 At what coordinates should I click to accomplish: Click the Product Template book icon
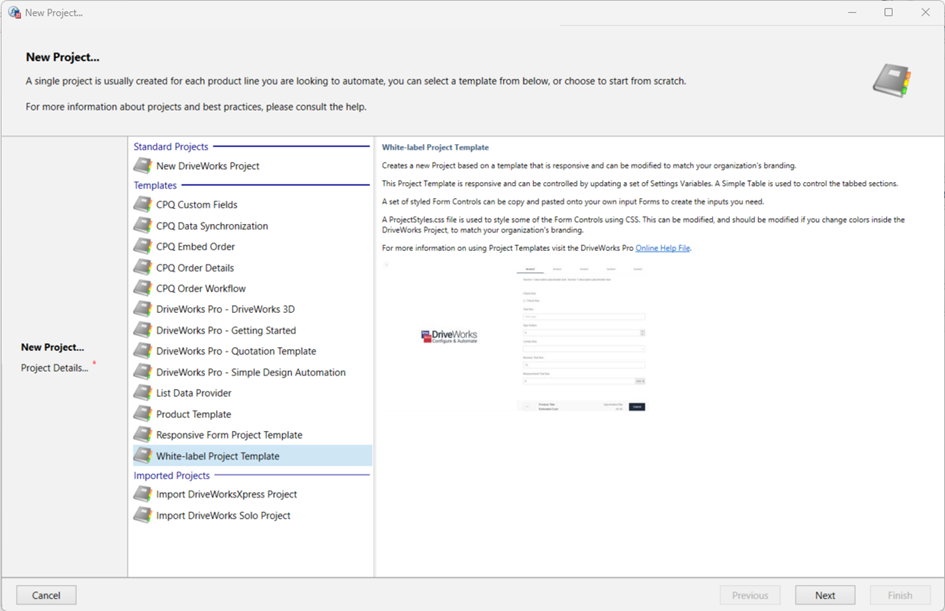click(143, 414)
